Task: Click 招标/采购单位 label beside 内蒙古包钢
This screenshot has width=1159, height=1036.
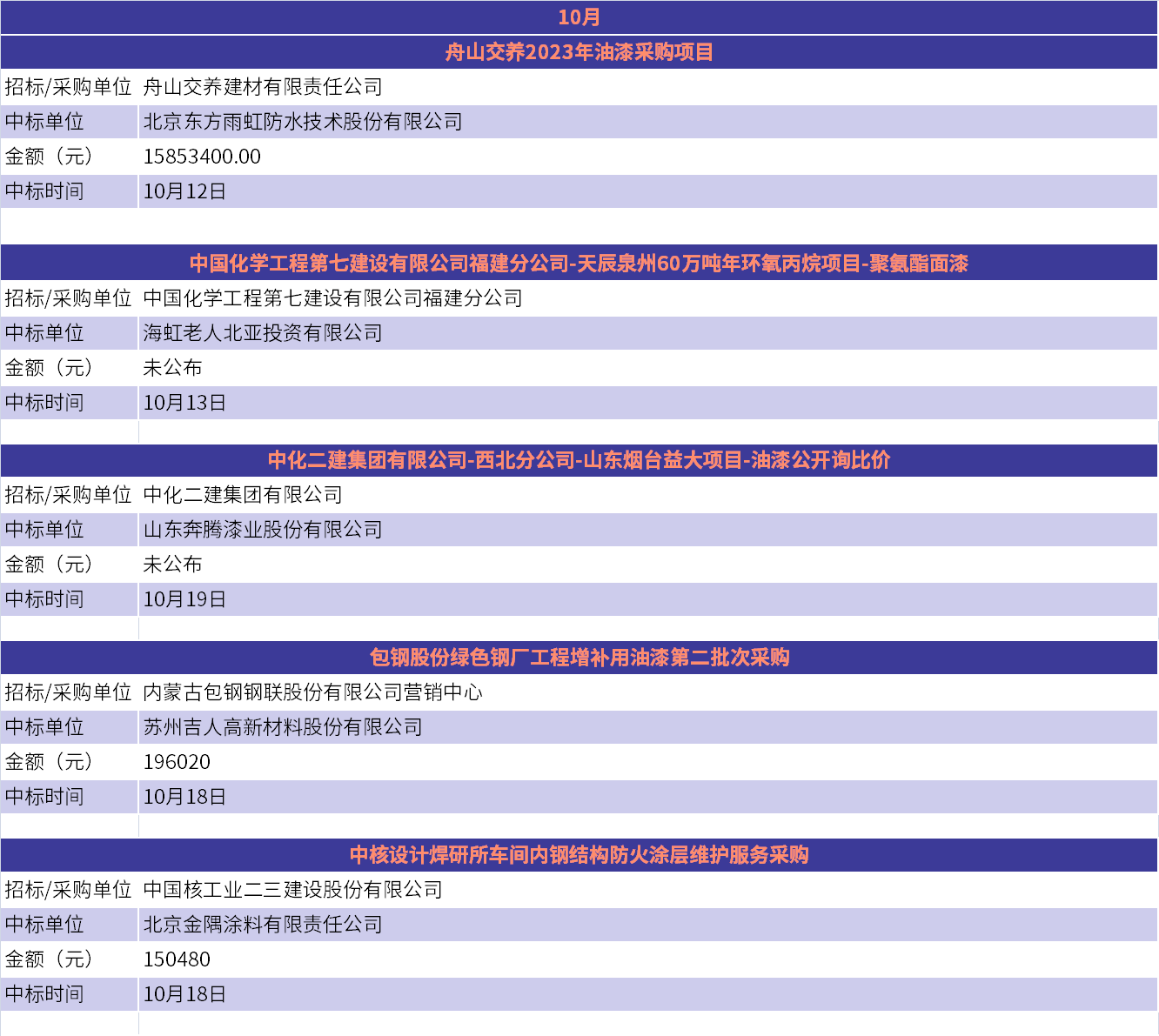Action: click(x=68, y=692)
